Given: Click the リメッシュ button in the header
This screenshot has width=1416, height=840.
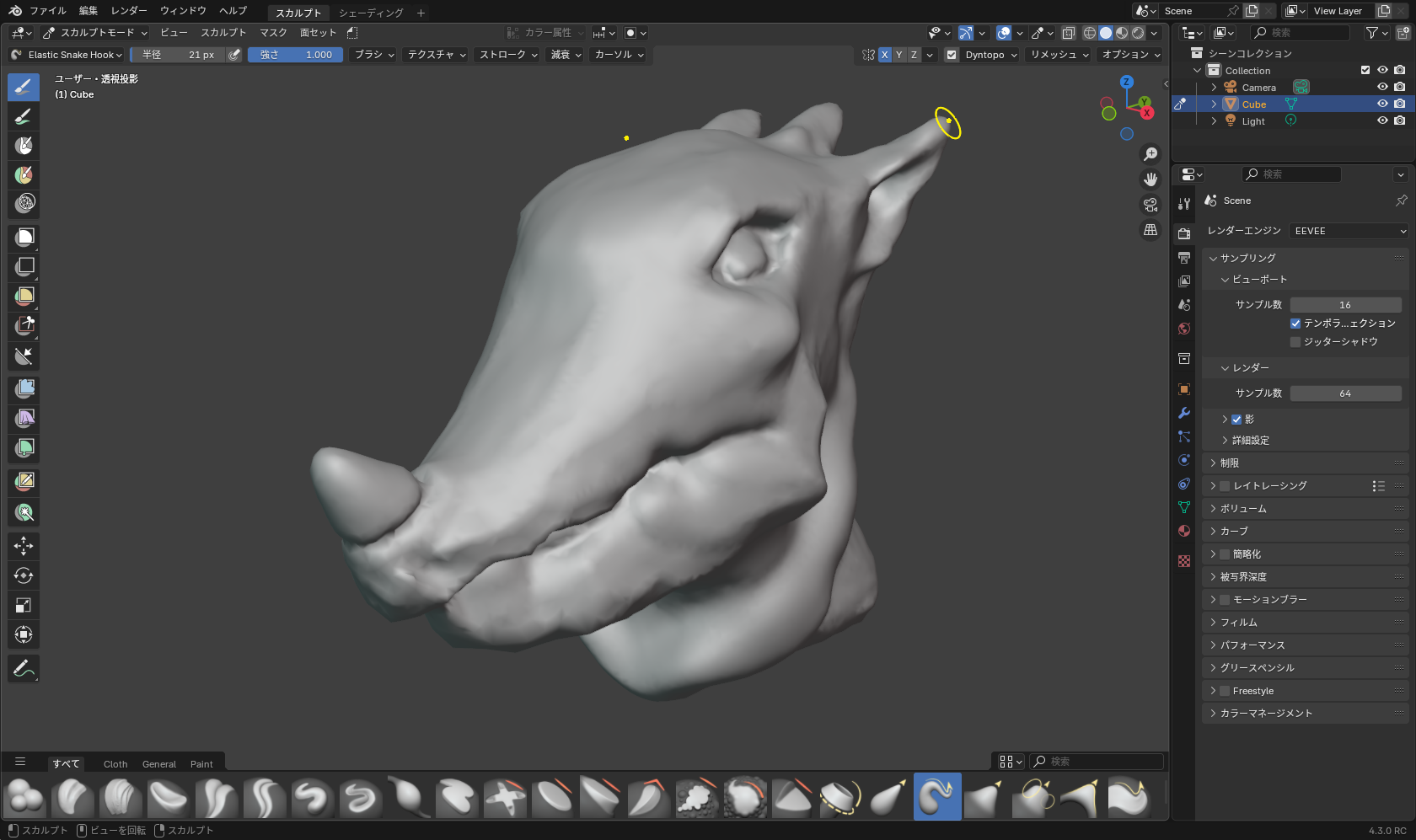Looking at the screenshot, I should click(x=1059, y=55).
